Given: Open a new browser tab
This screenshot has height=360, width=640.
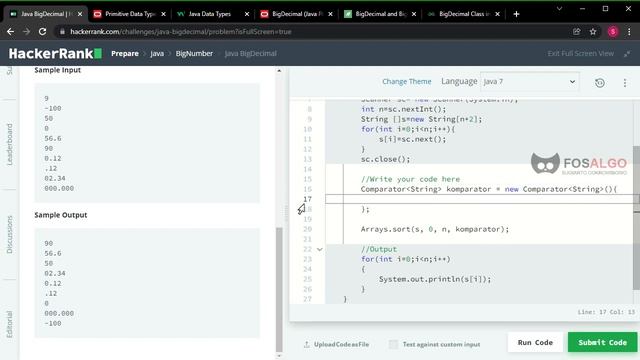Looking at the screenshot, I should click(x=516, y=14).
